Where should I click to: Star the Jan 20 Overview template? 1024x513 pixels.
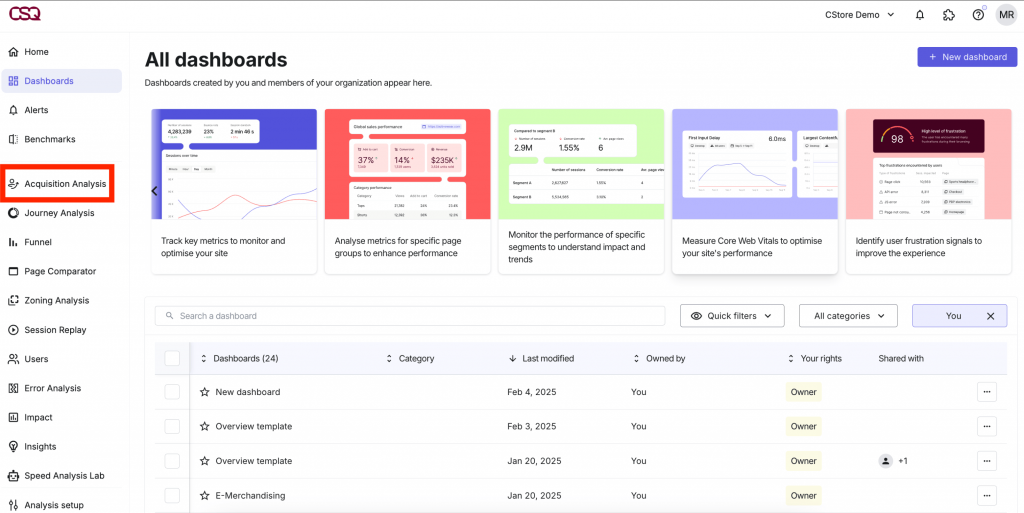(x=204, y=461)
